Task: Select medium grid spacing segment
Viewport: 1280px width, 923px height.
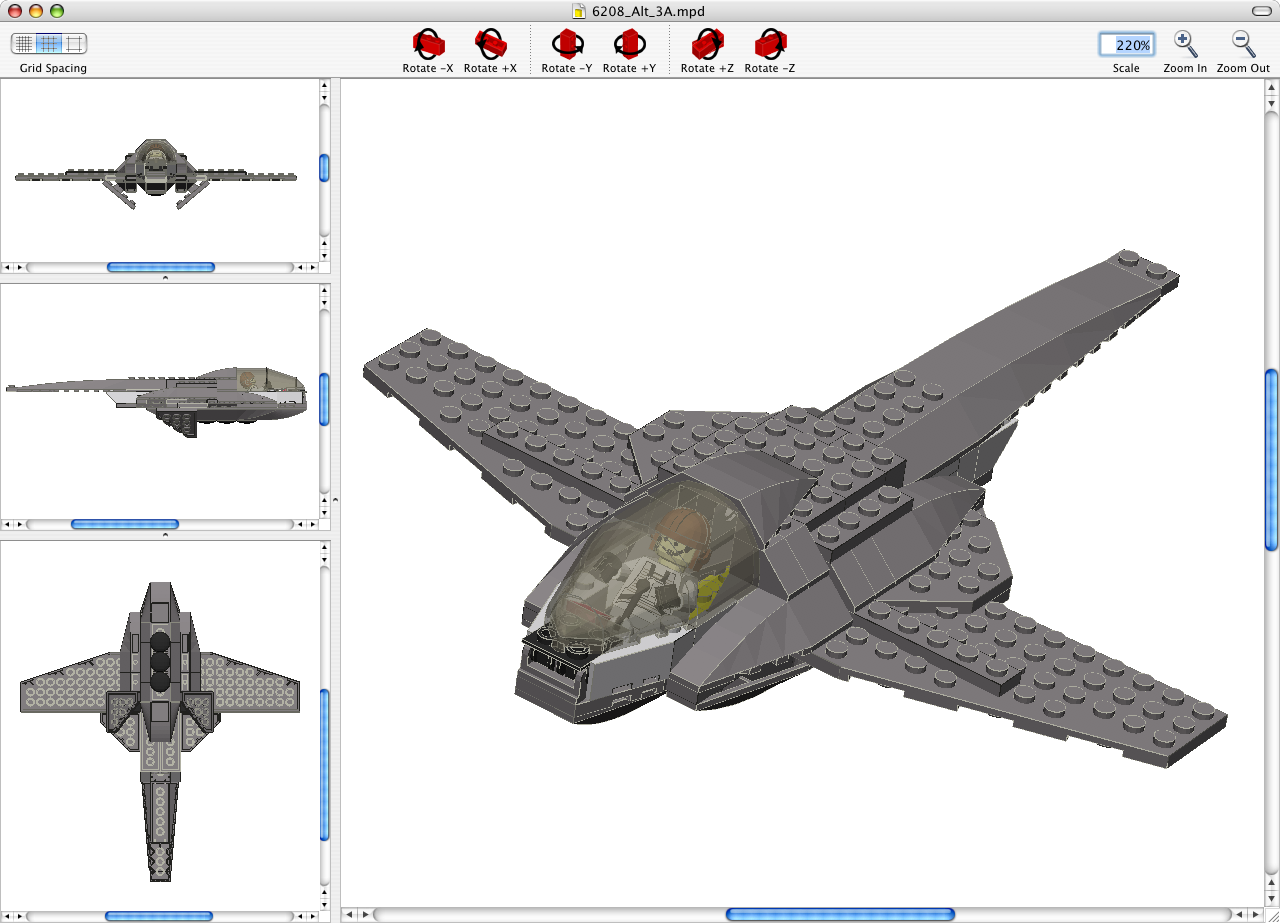Action: click(x=49, y=43)
